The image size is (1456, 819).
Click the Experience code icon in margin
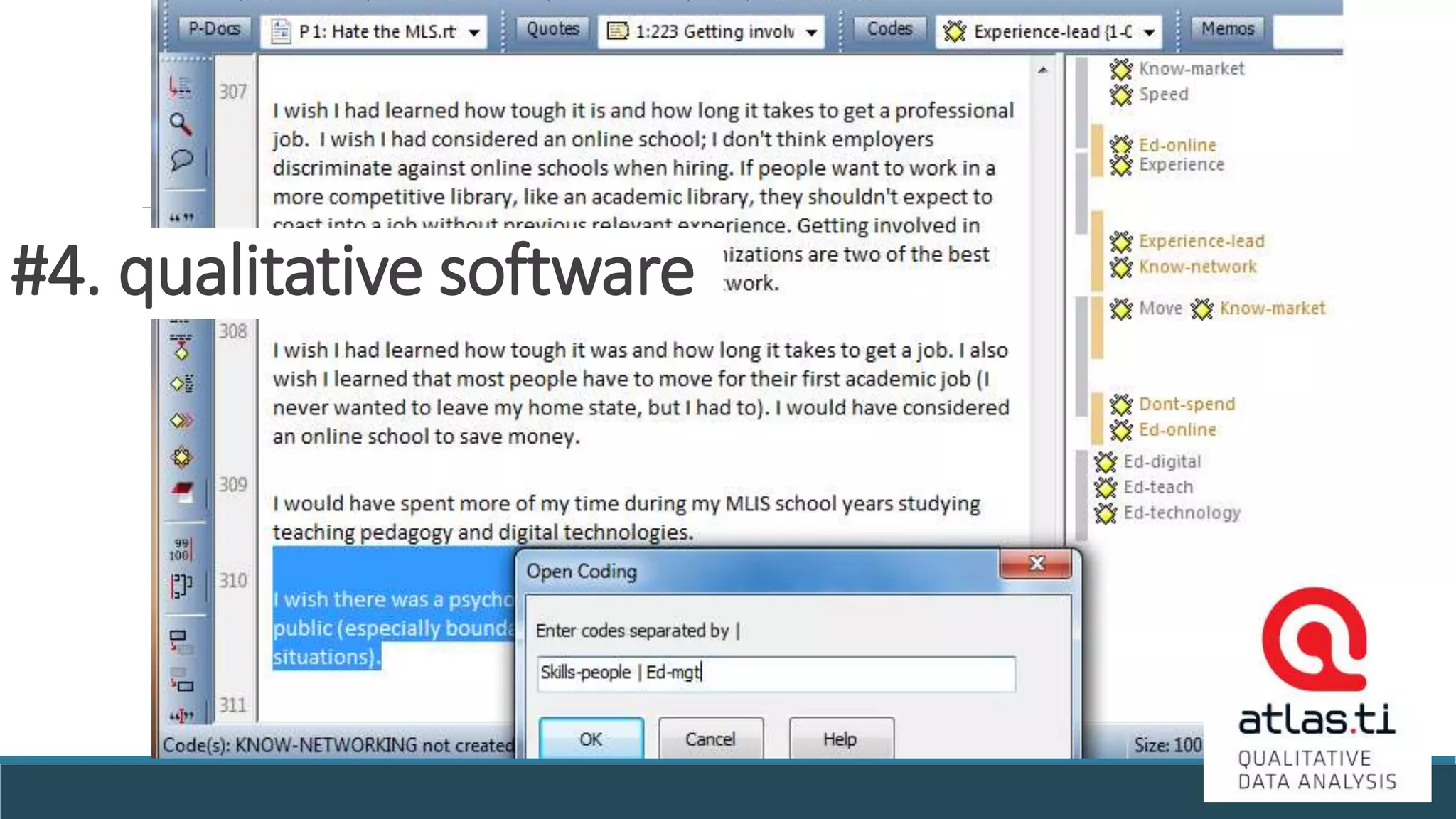pos(1121,166)
